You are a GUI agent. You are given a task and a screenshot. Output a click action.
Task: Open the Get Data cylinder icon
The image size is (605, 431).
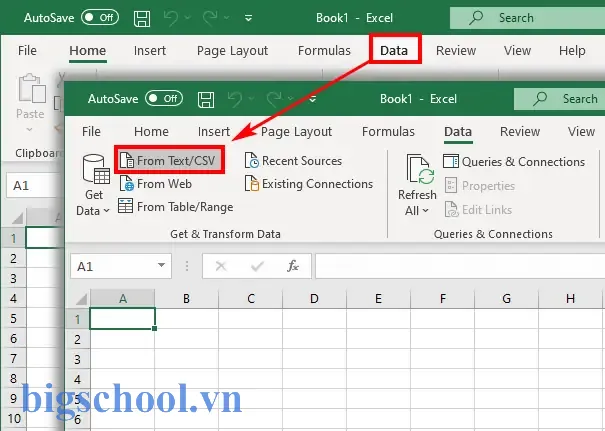pos(96,169)
